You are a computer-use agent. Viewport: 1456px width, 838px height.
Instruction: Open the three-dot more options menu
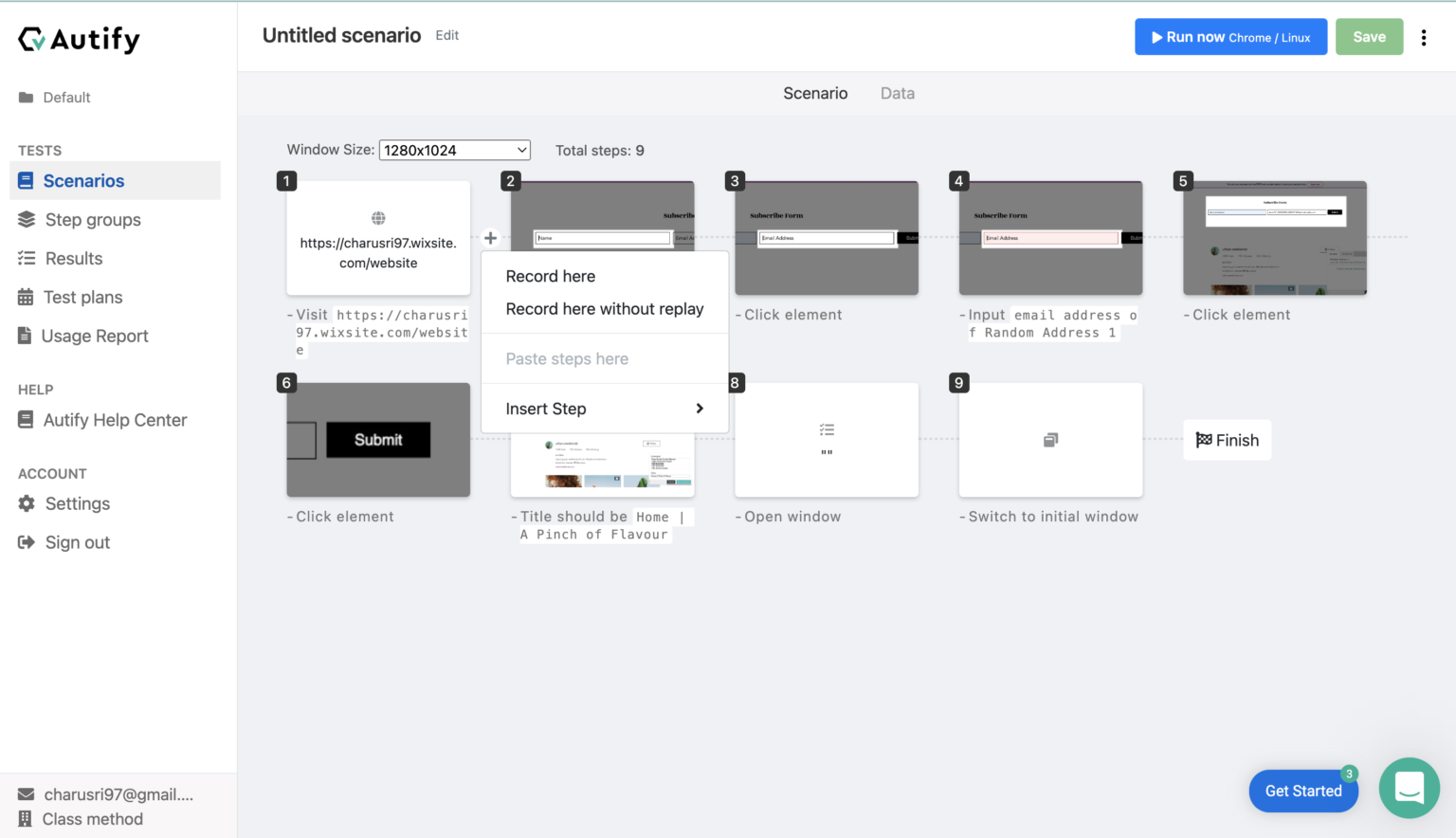point(1423,37)
